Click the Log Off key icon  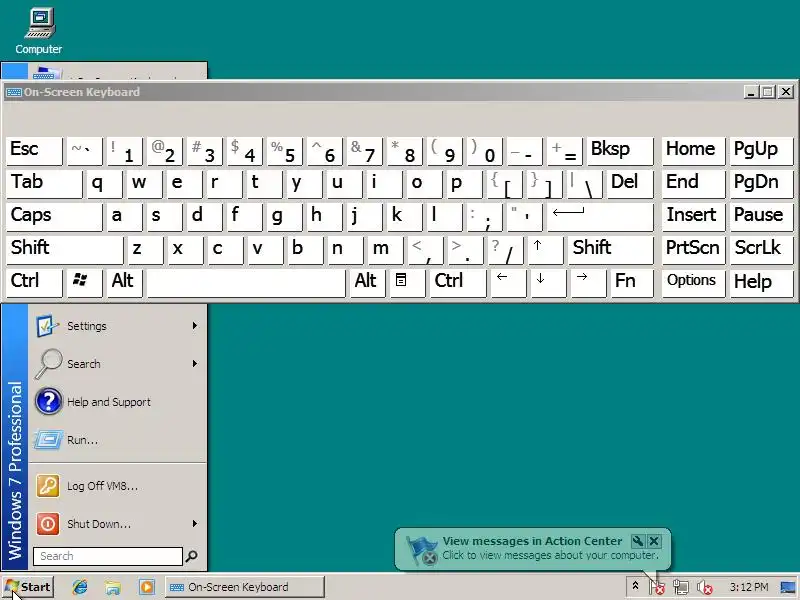pyautogui.click(x=47, y=486)
